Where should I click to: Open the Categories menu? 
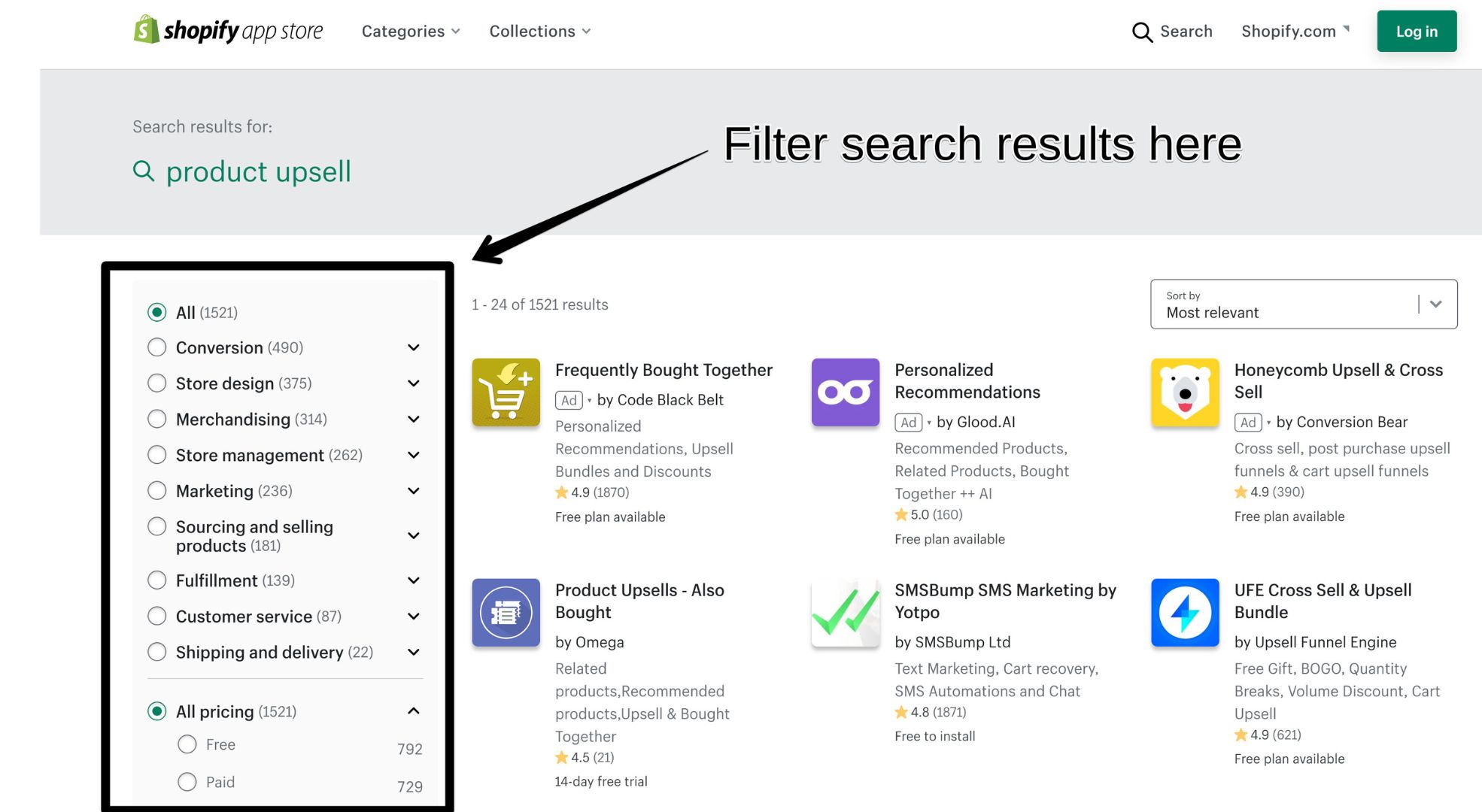411,32
